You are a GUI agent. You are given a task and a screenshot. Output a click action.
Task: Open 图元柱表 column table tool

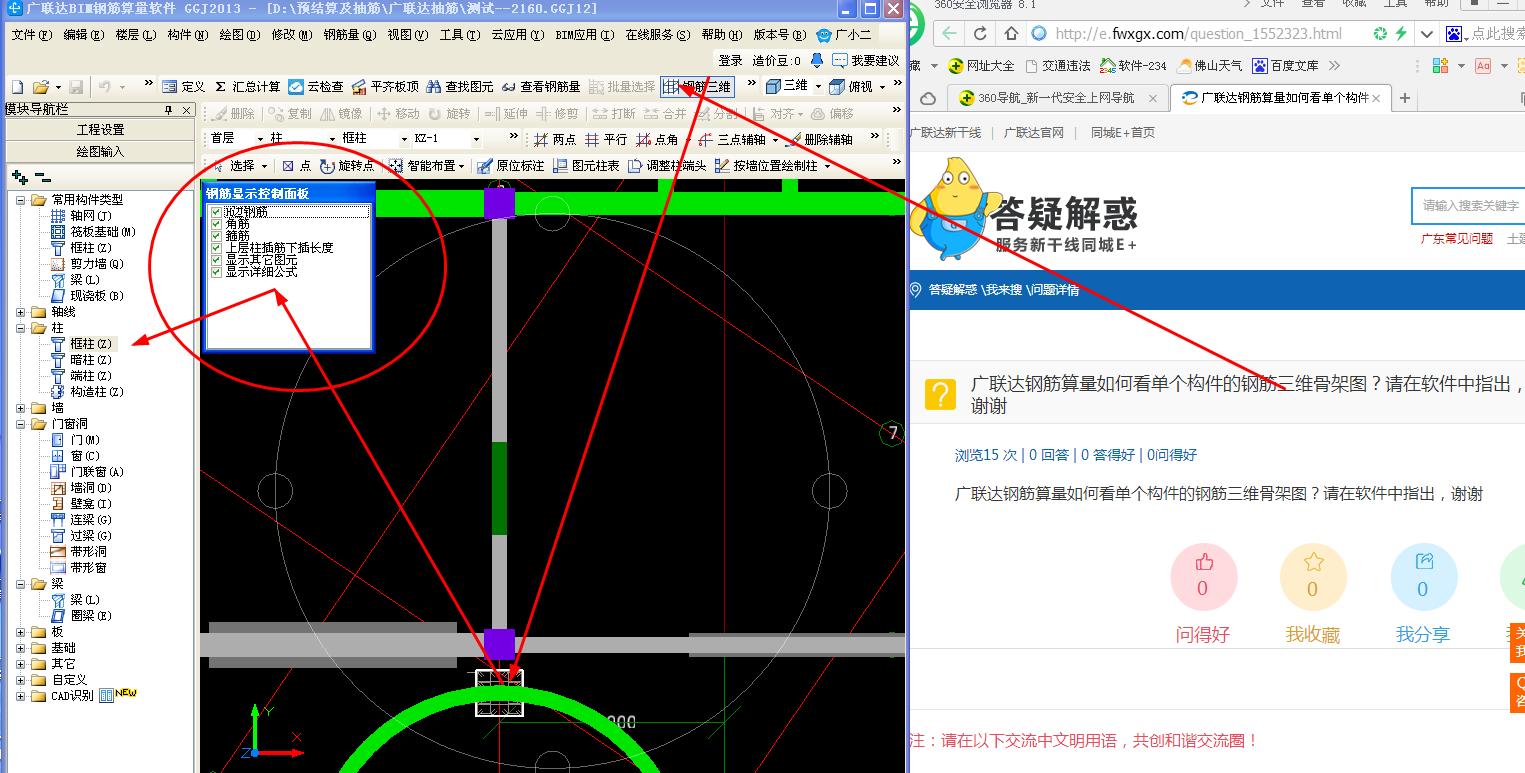(586, 166)
